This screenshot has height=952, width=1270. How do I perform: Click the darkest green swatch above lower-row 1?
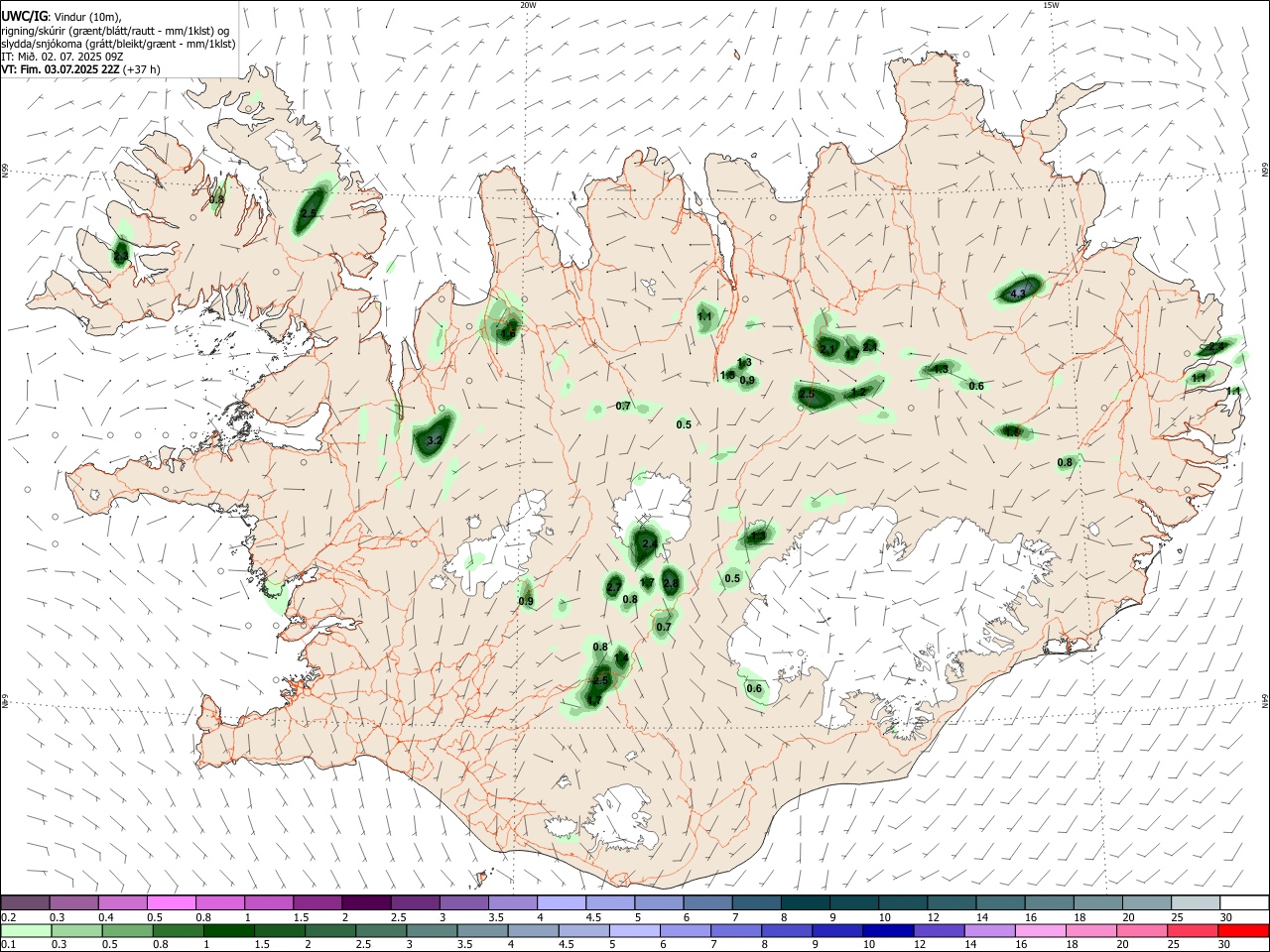coord(229,930)
